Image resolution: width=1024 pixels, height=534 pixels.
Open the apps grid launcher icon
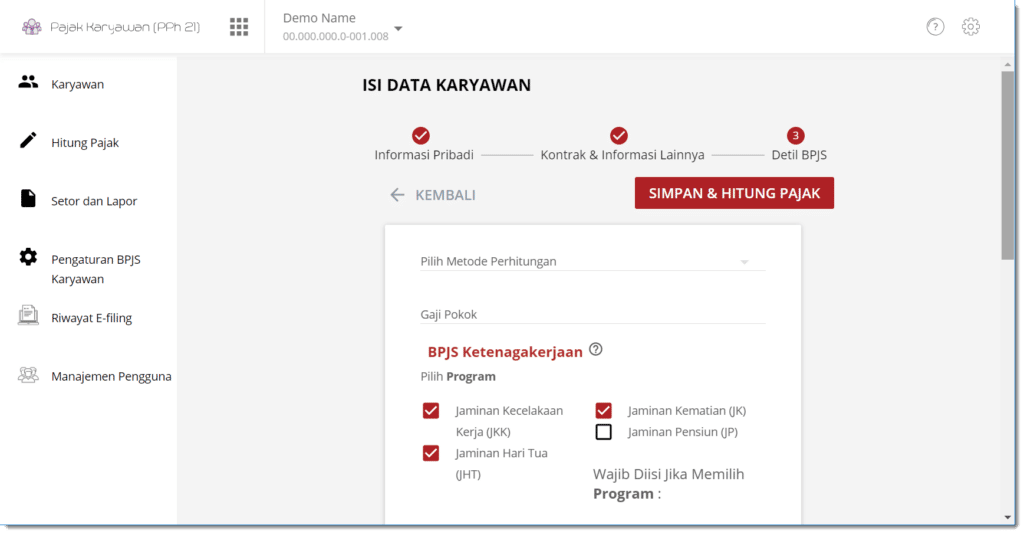[239, 27]
